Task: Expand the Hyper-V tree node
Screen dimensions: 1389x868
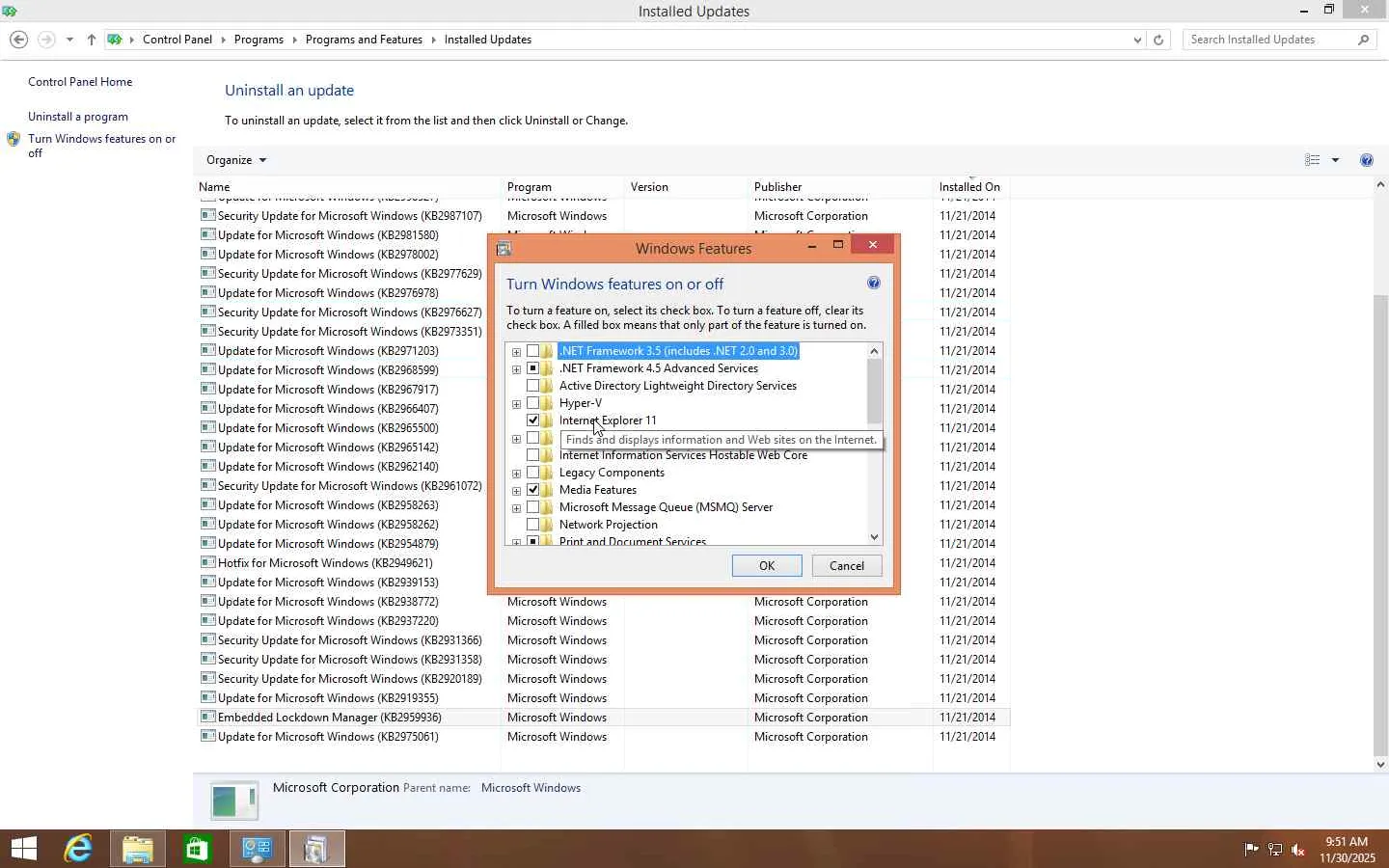Action: point(516,404)
